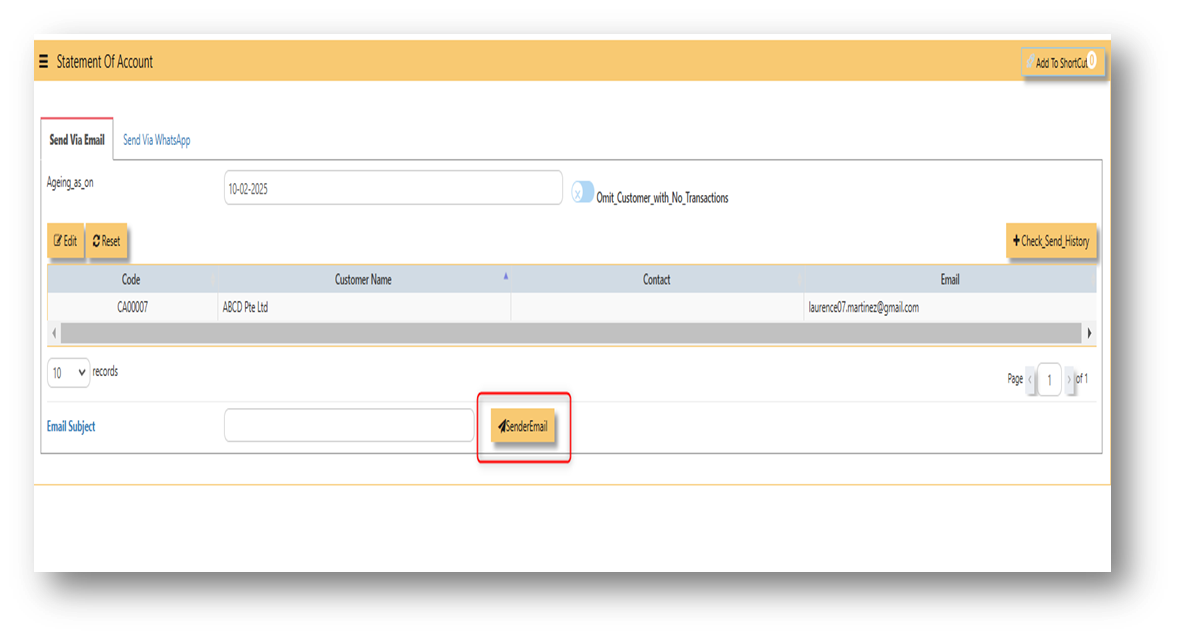Click the Reset button
Viewport: 1177px width, 638px height.
(x=107, y=241)
